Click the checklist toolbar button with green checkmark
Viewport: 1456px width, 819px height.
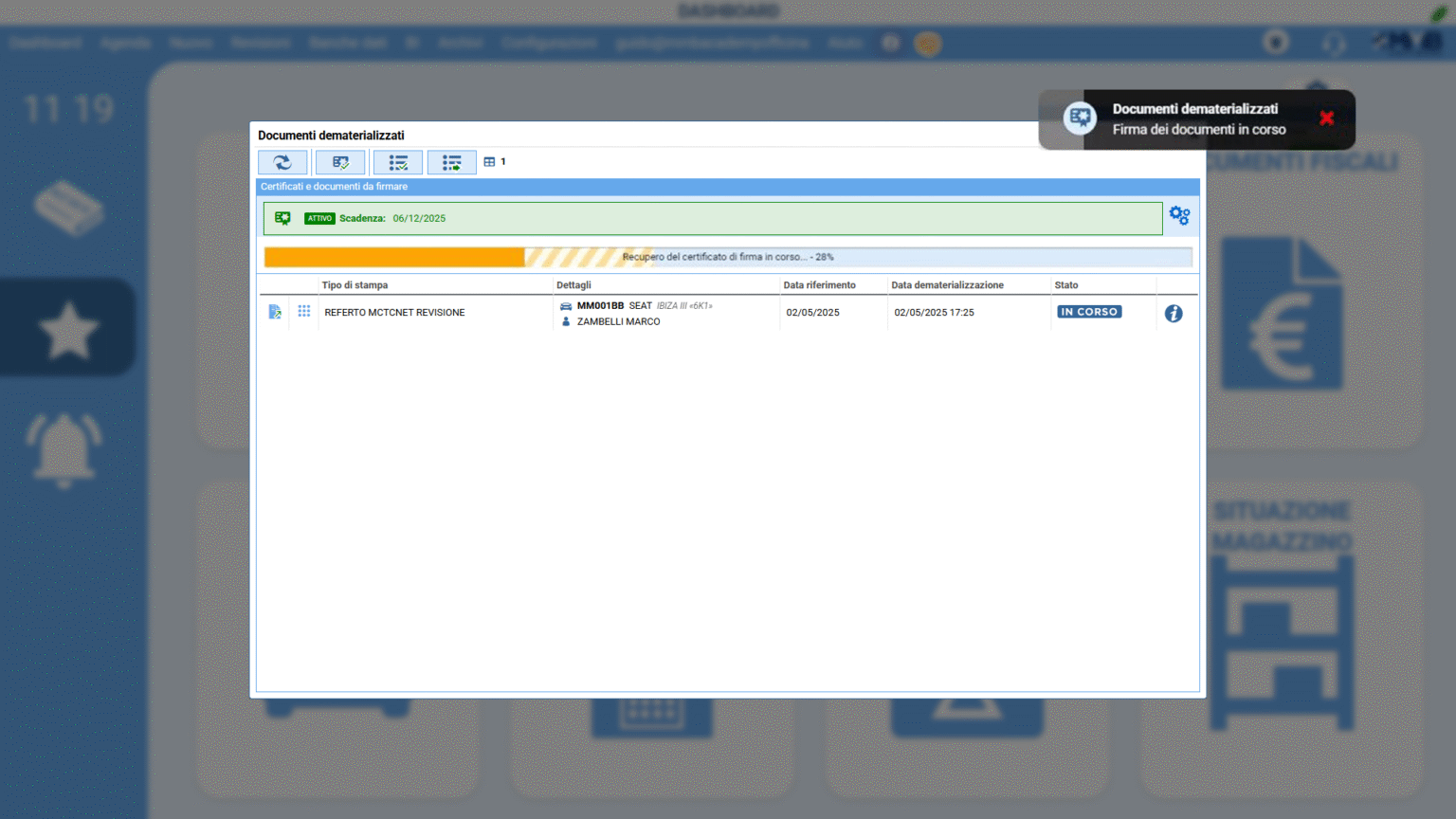pyautogui.click(x=398, y=163)
